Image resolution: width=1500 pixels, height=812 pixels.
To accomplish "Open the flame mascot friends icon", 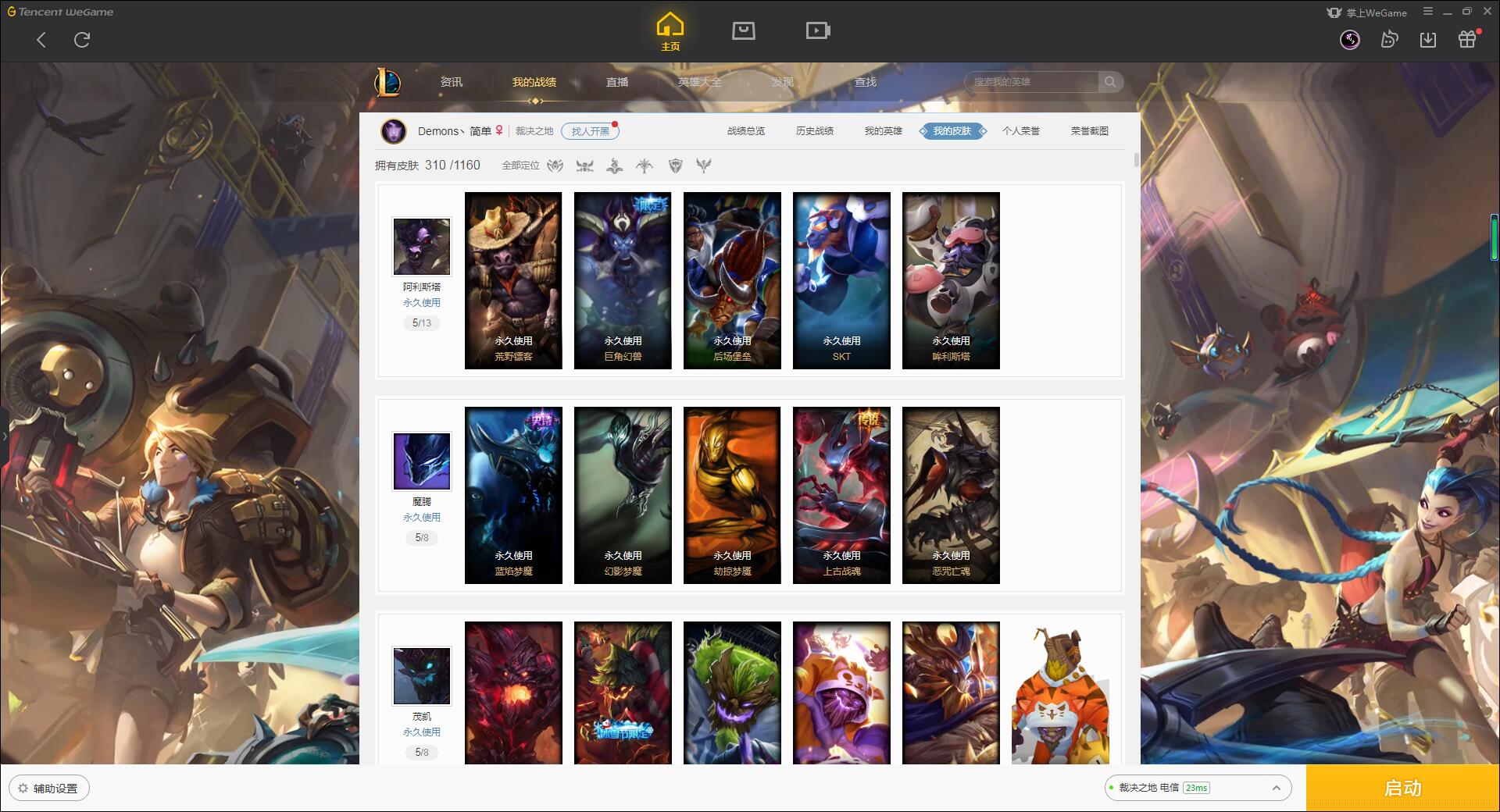I will 1389,39.
